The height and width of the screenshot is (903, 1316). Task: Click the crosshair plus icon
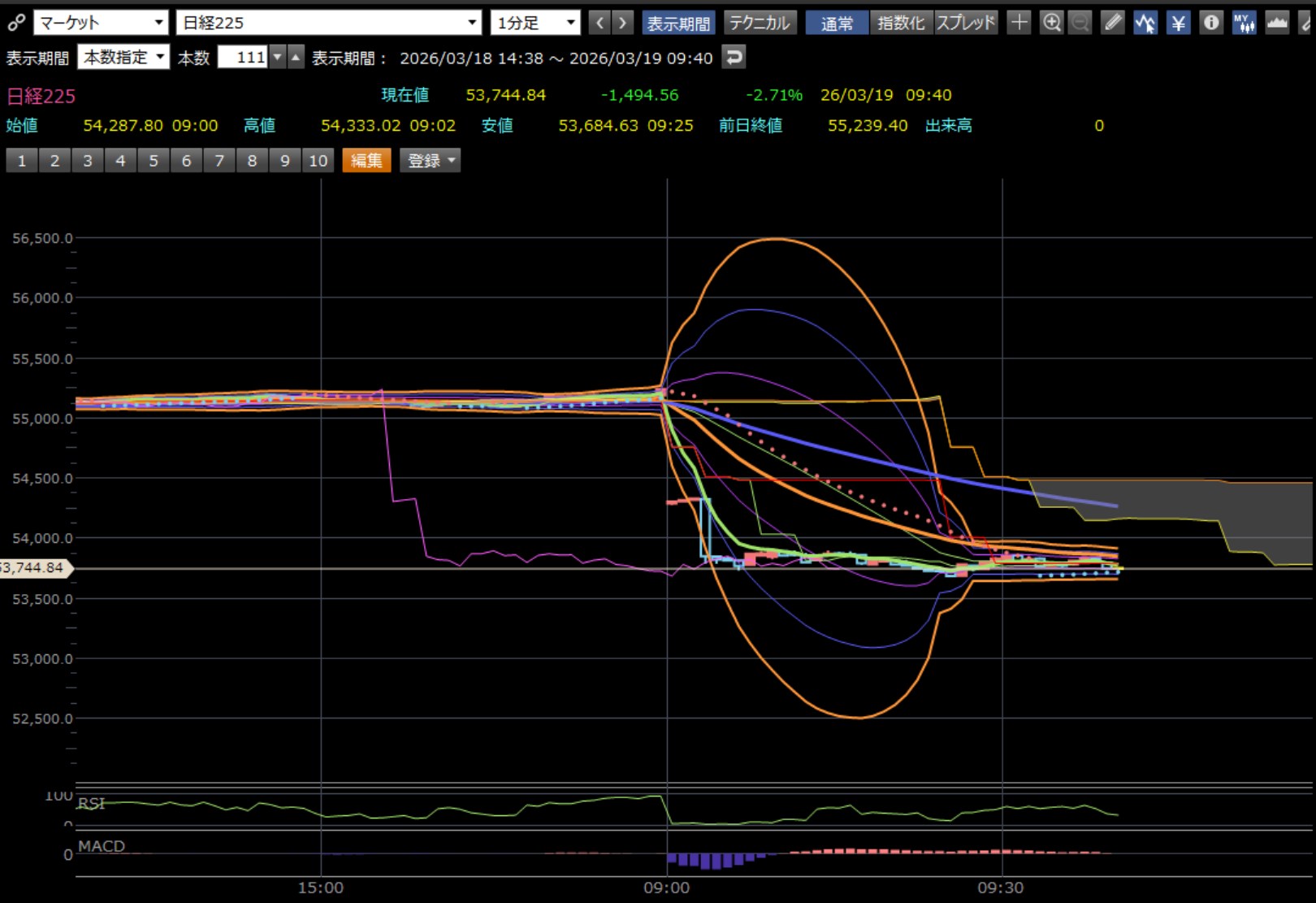(1019, 23)
